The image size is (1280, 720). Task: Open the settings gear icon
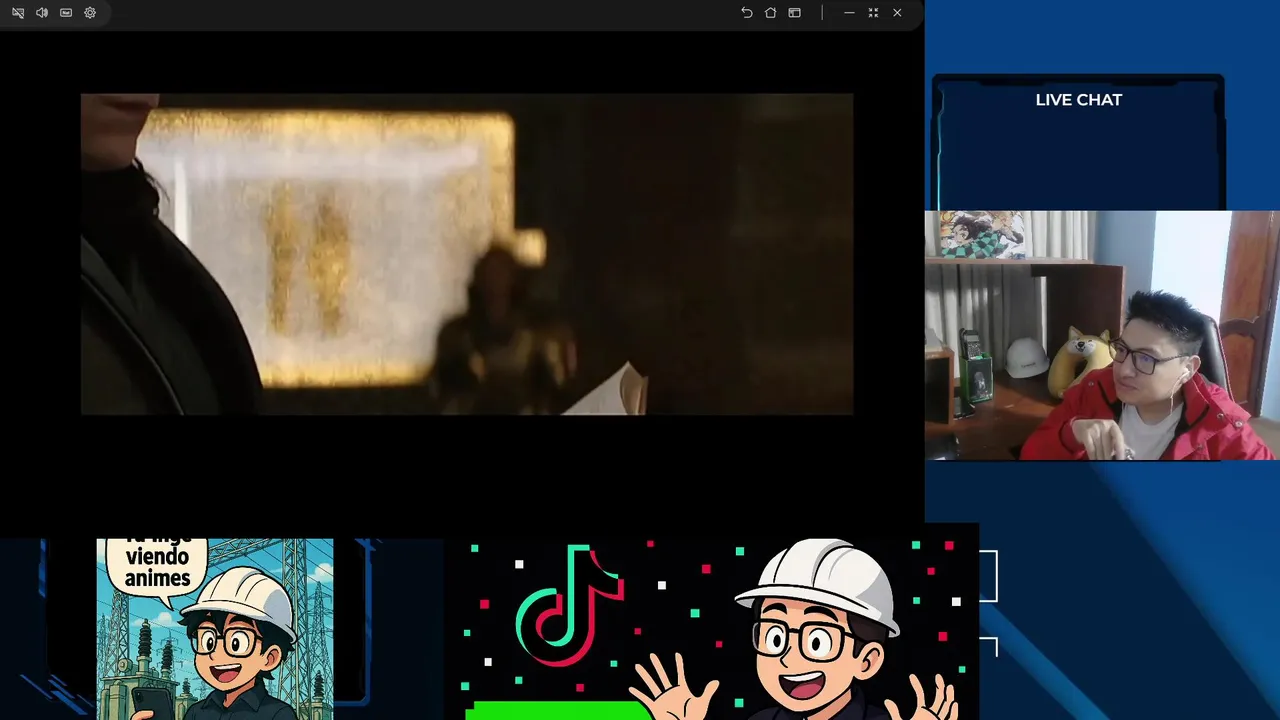pyautogui.click(x=90, y=13)
